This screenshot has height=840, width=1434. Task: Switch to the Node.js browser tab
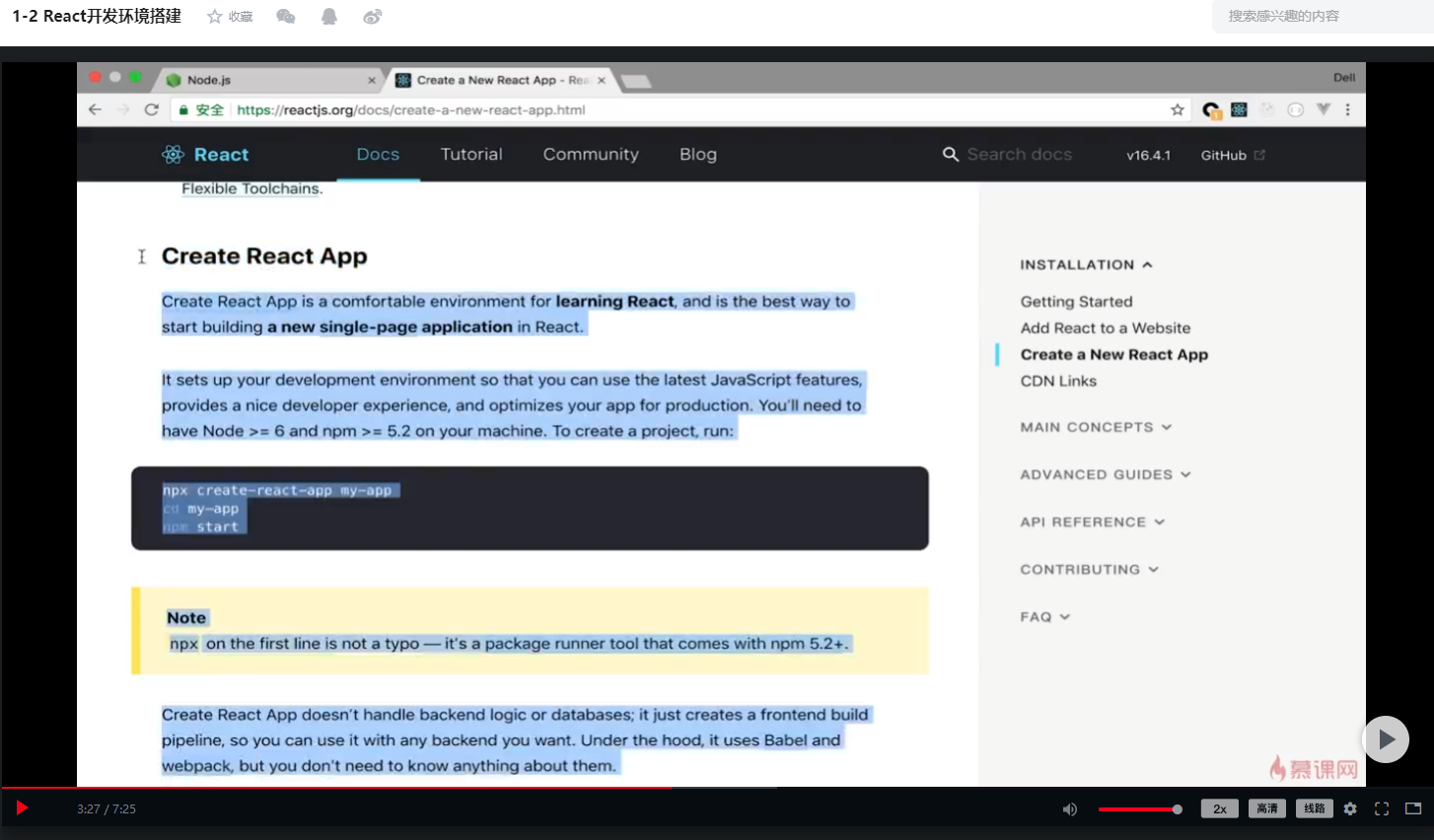click(266, 80)
